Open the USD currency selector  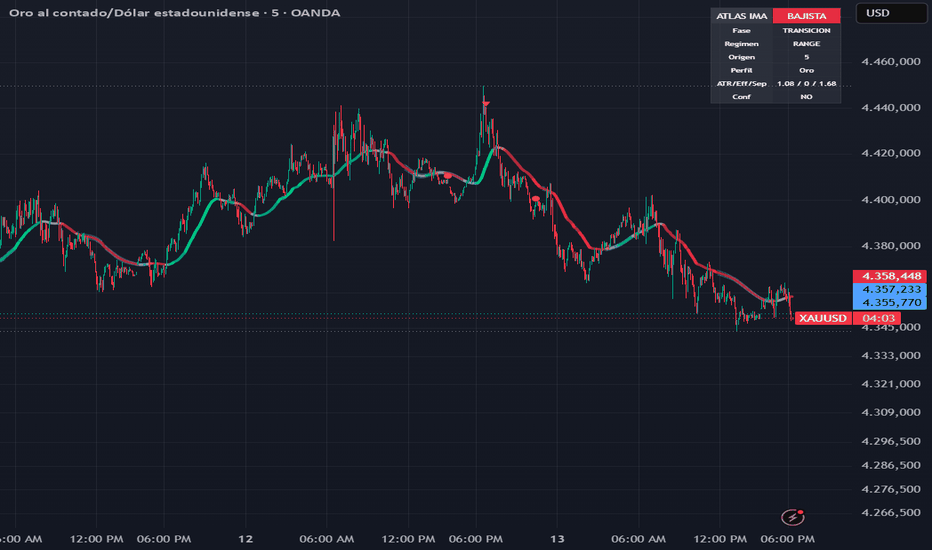tap(891, 13)
